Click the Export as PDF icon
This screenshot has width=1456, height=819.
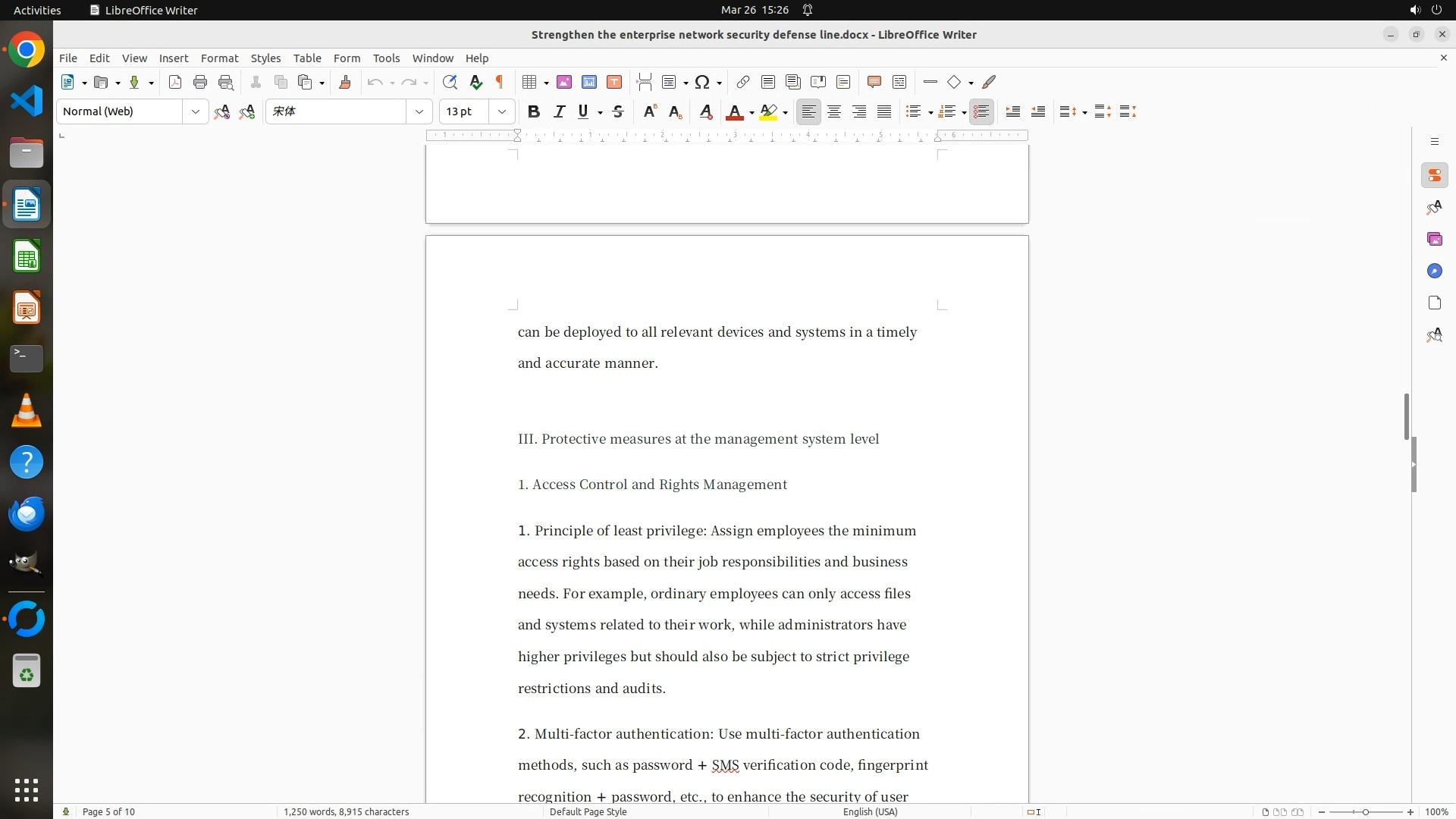click(x=175, y=83)
